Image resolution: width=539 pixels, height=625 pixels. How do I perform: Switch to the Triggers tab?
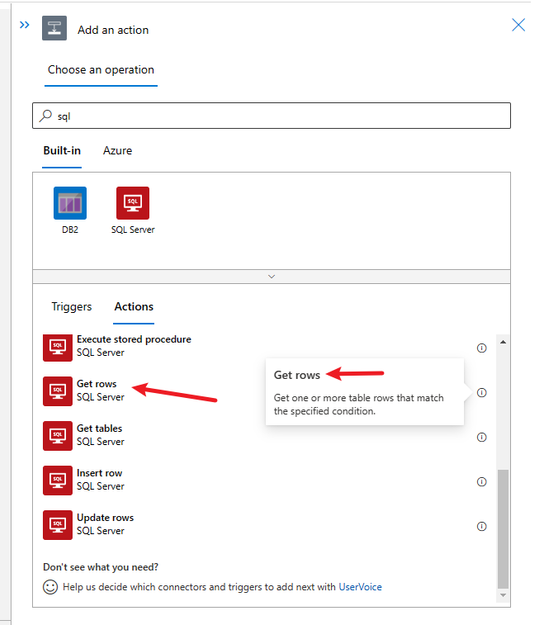pos(71,307)
